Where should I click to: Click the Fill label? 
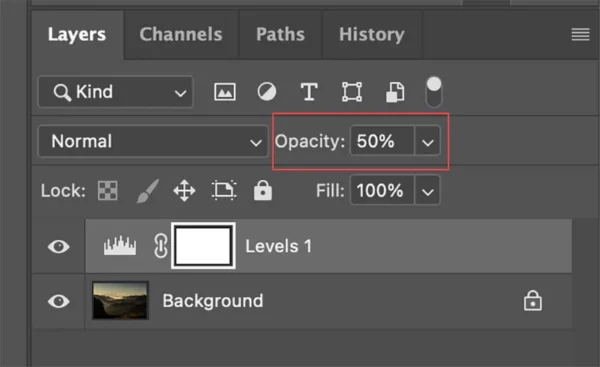pyautogui.click(x=330, y=190)
